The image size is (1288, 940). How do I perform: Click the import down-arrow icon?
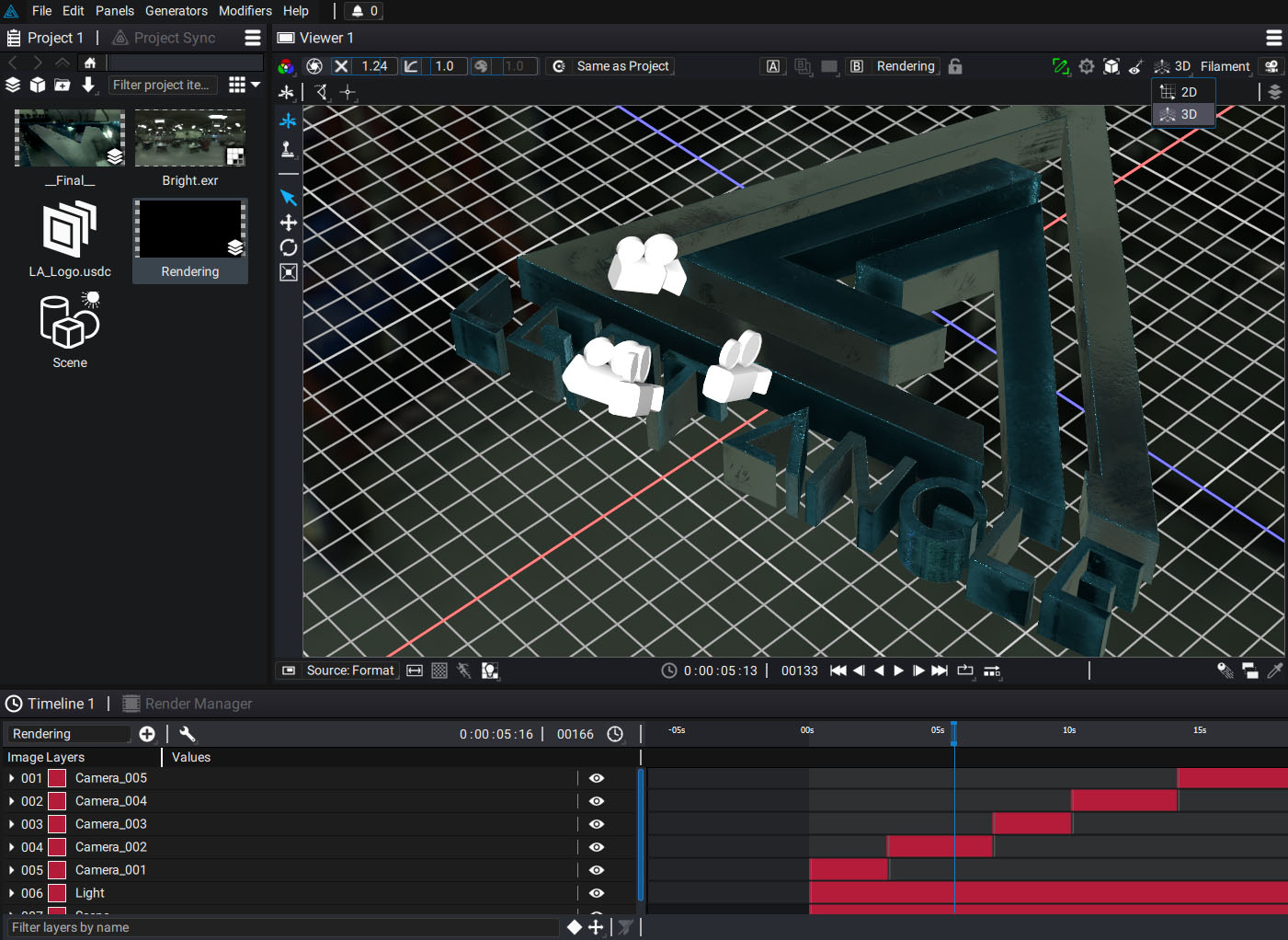[x=88, y=85]
